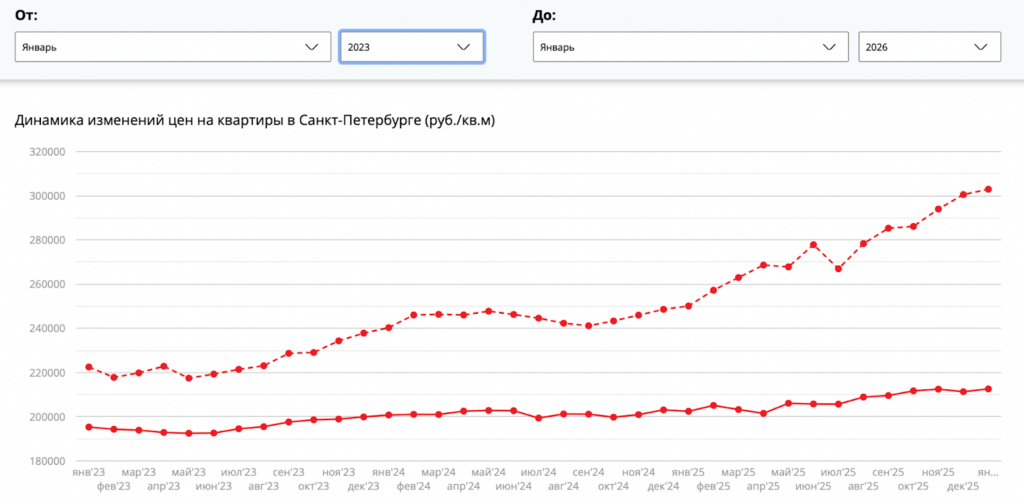Screen dimensions: 1024x504
Task: Select the dashed-line dip point at июл'25
Action: pos(838,269)
